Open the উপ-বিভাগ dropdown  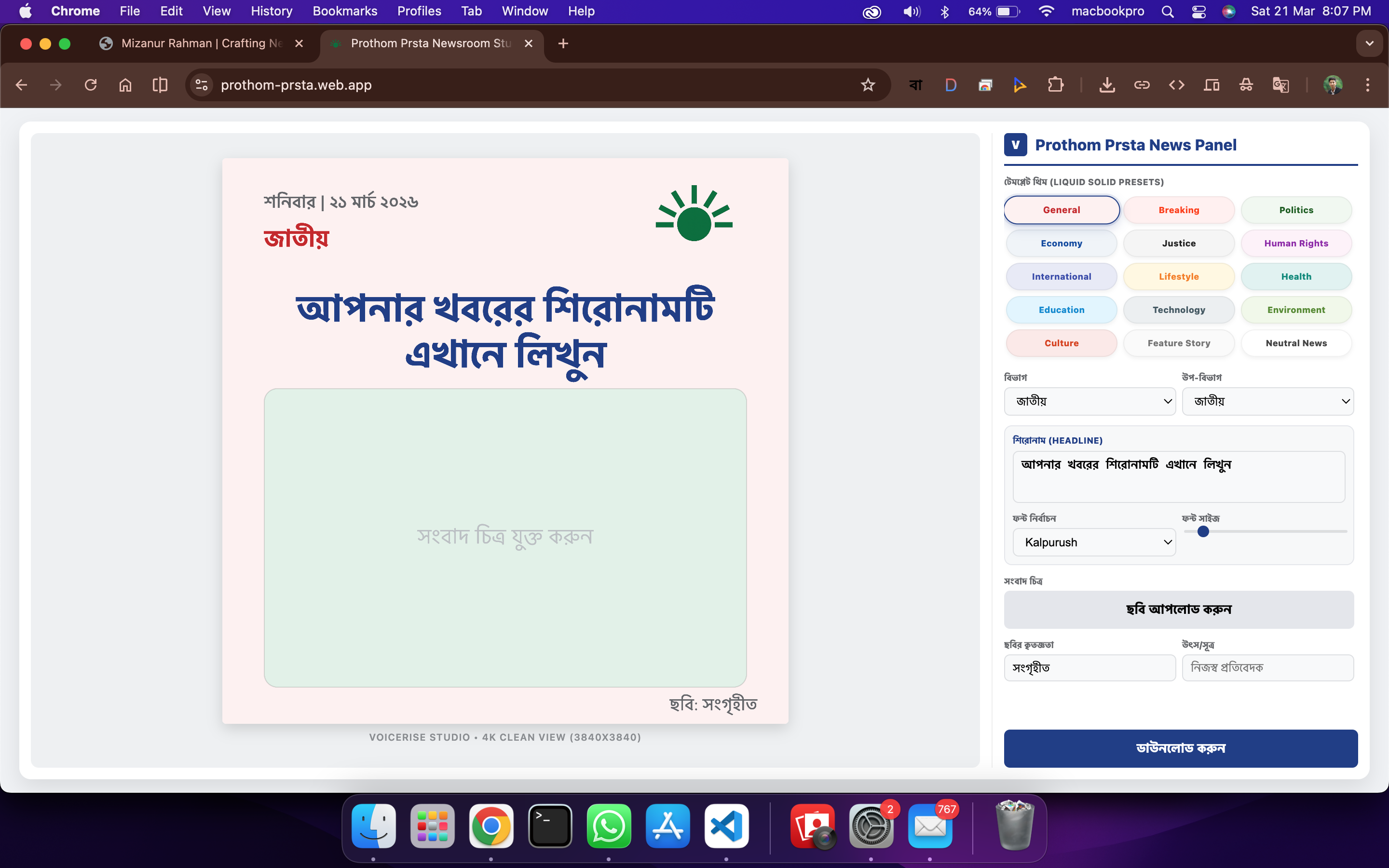1267,401
